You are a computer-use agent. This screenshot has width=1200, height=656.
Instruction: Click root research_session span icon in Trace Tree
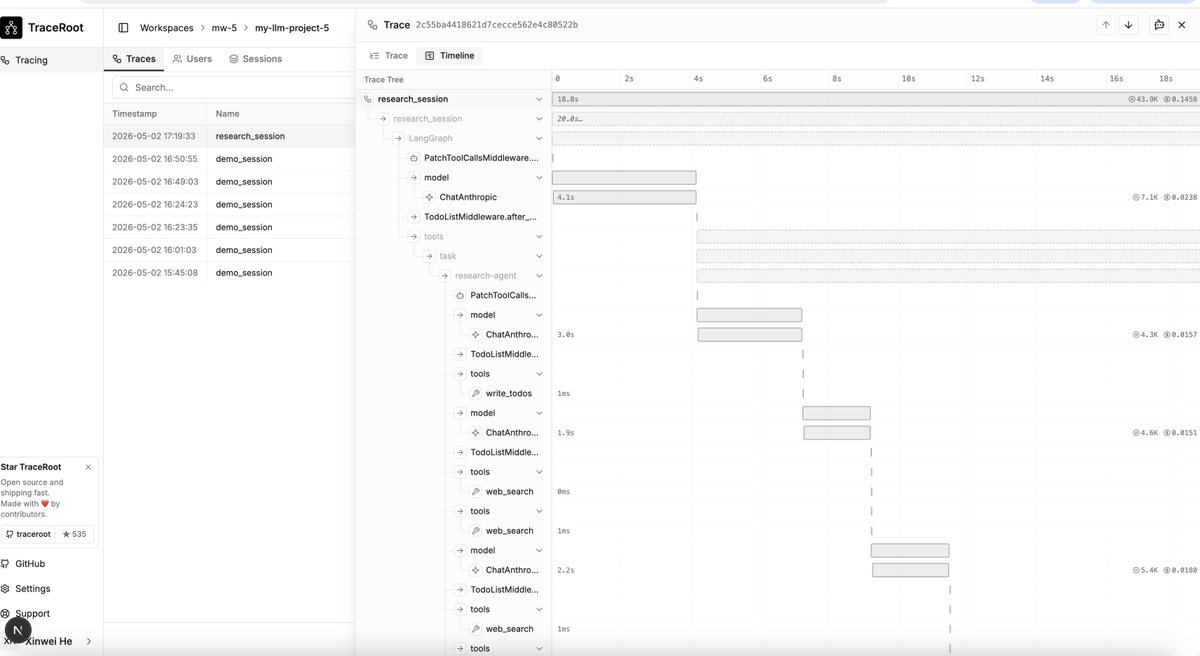(368, 99)
